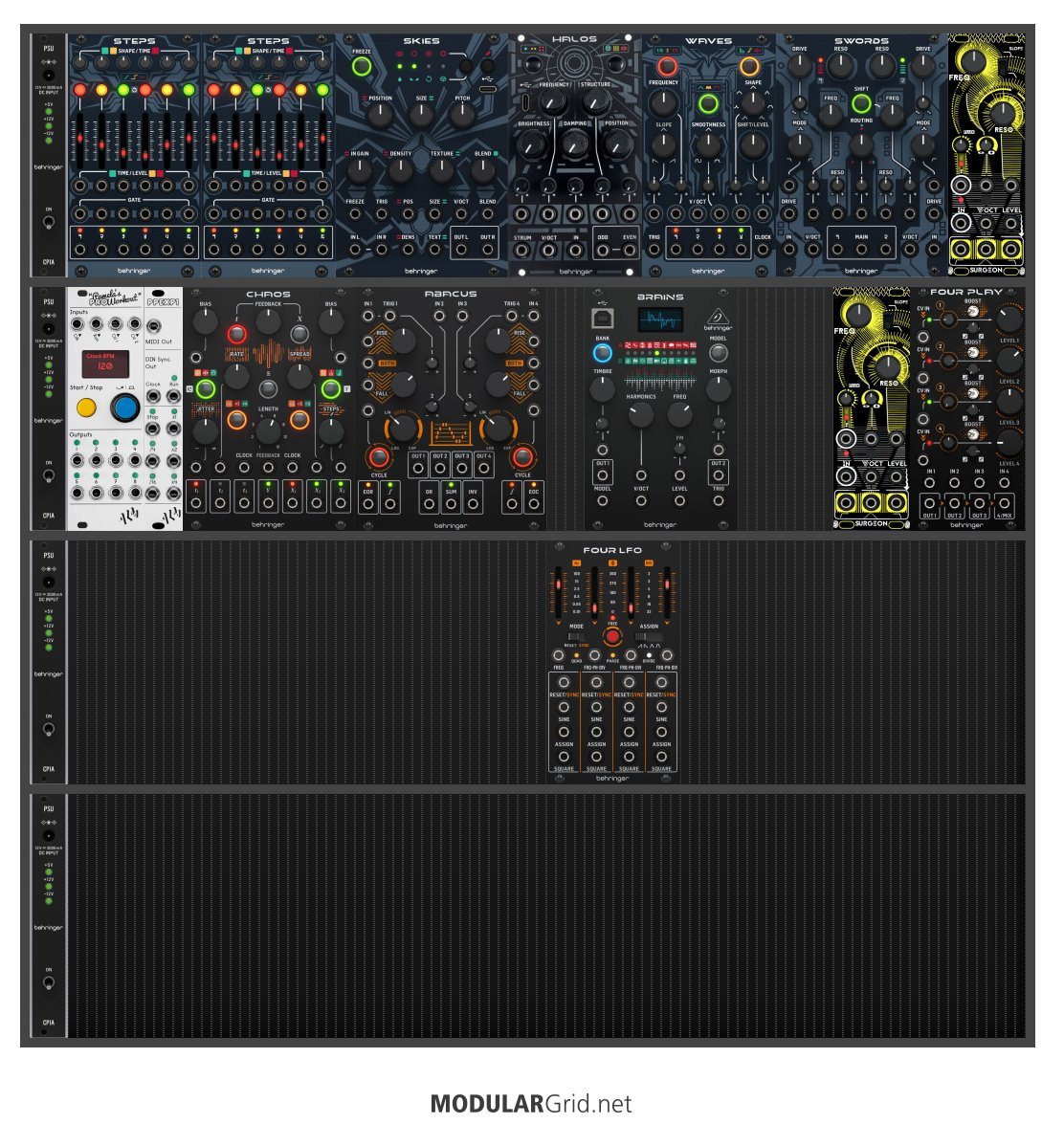Click the MORPH knob on Brains

[x=718, y=388]
